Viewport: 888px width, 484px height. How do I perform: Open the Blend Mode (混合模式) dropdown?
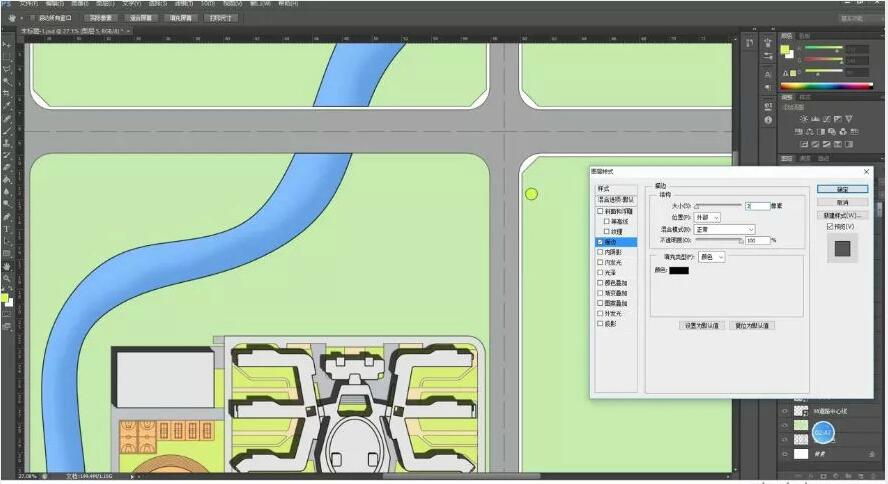tap(725, 229)
